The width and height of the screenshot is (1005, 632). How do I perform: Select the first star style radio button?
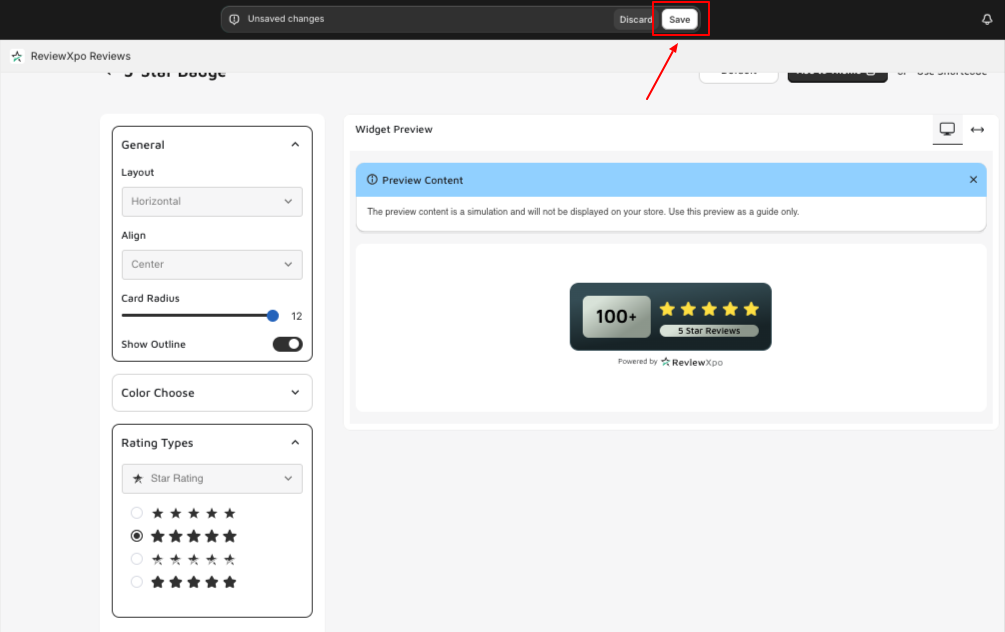click(x=137, y=513)
